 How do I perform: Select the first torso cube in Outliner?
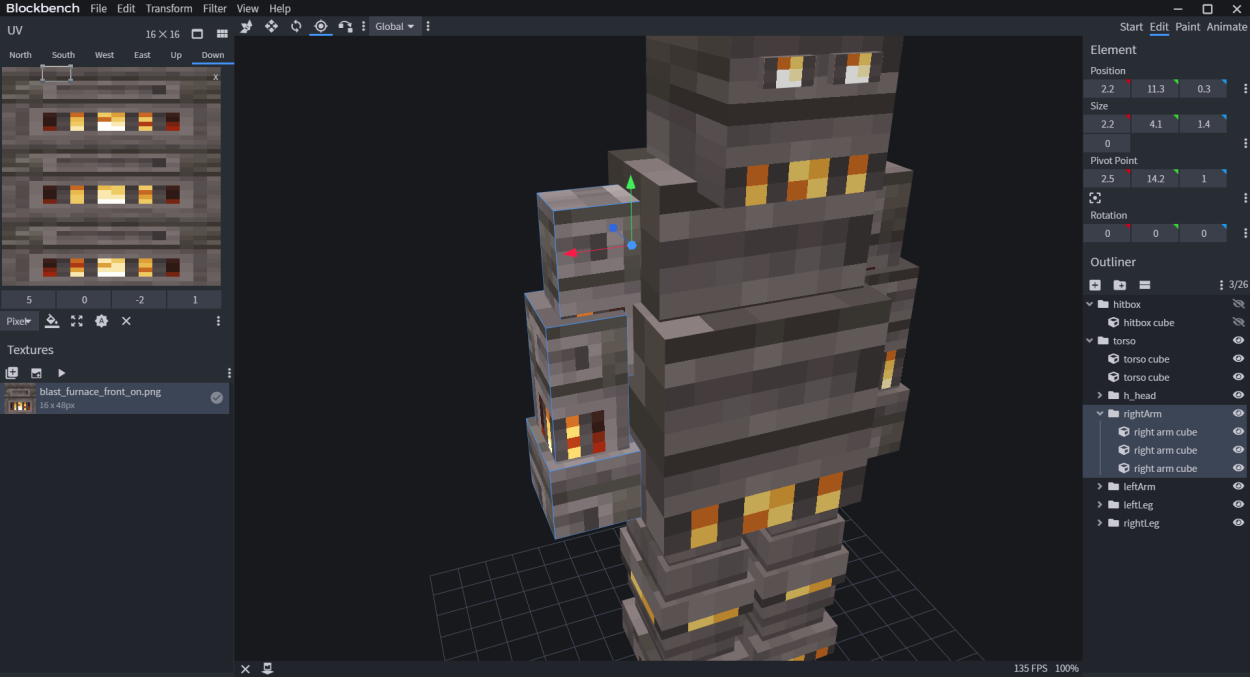point(1145,359)
